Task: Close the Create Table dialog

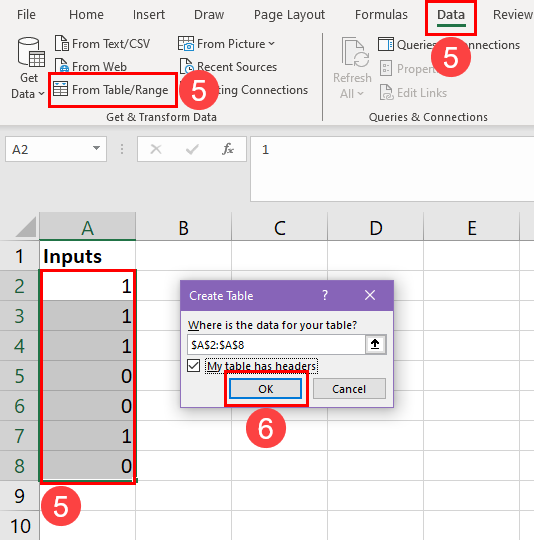Action: (x=370, y=295)
